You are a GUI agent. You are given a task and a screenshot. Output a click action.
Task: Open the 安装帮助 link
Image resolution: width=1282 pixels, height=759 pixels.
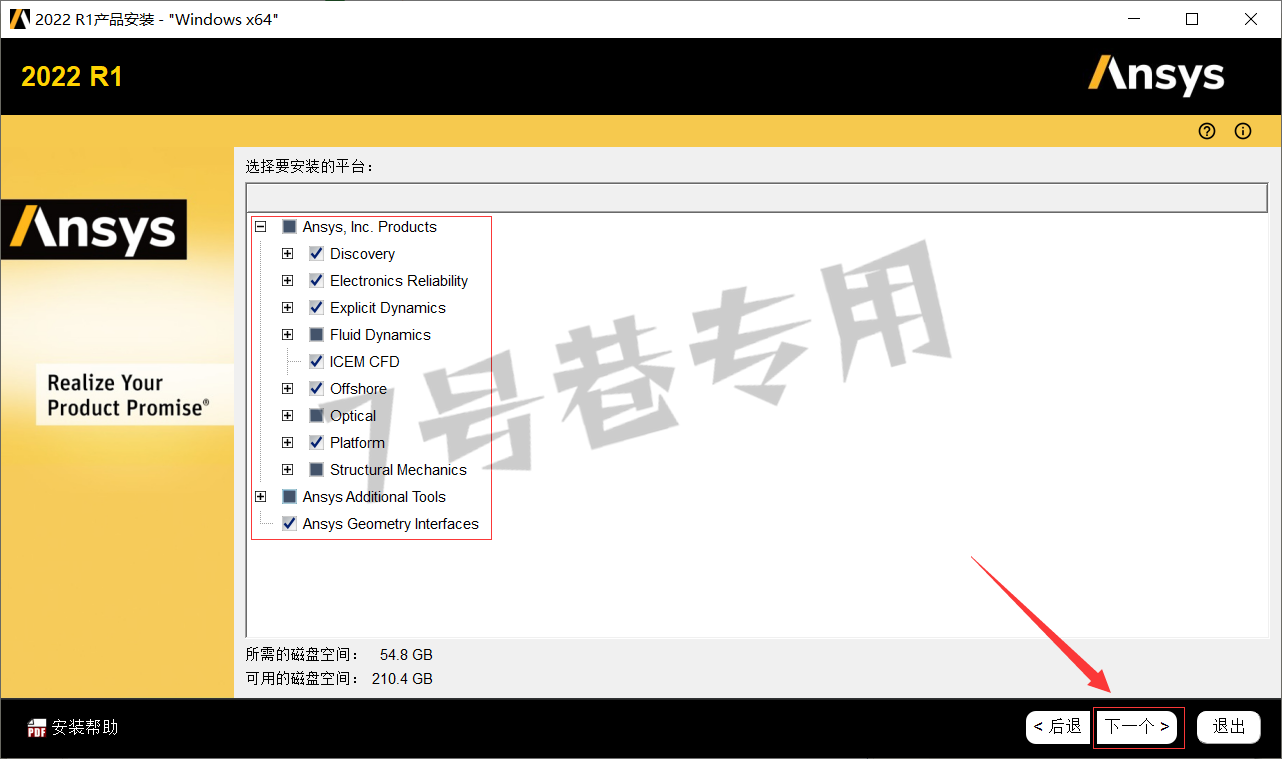(85, 727)
